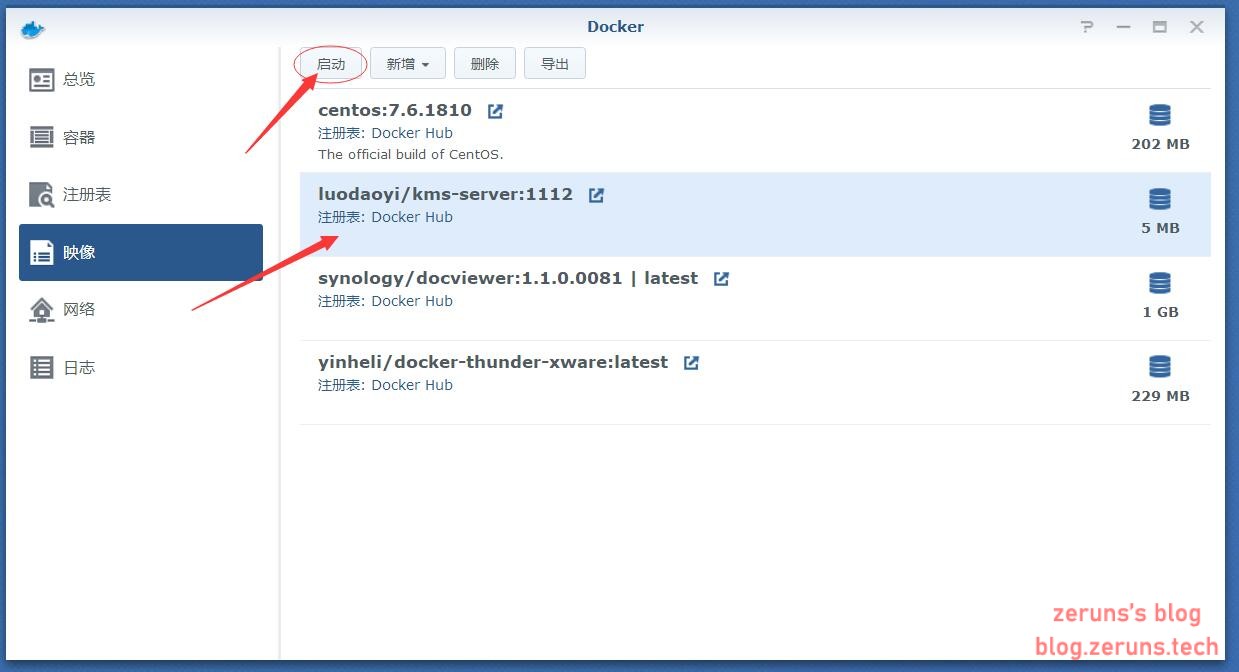Click the database icon above 229 MB

(x=1160, y=367)
